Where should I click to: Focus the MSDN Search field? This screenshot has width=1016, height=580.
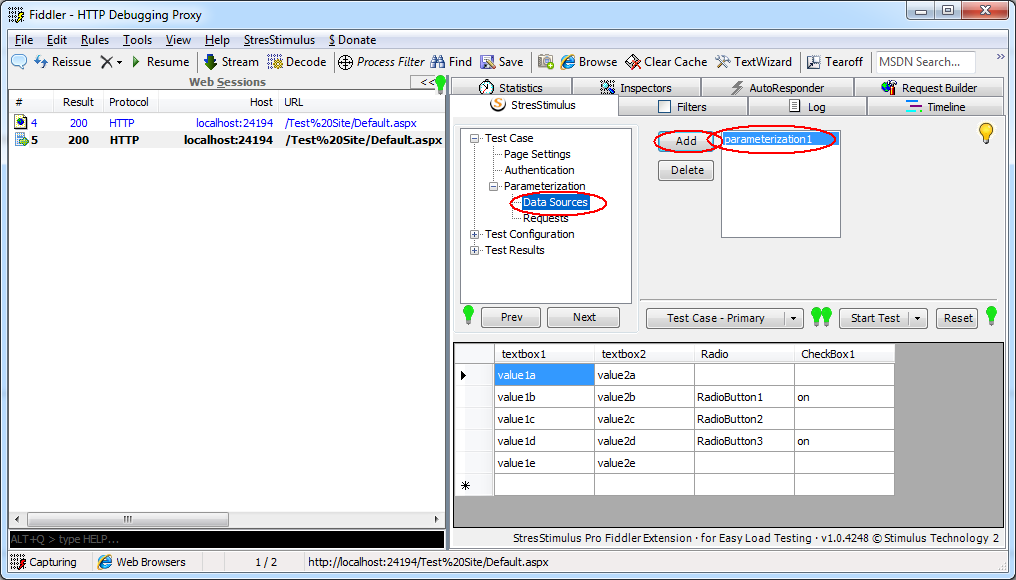(925, 62)
